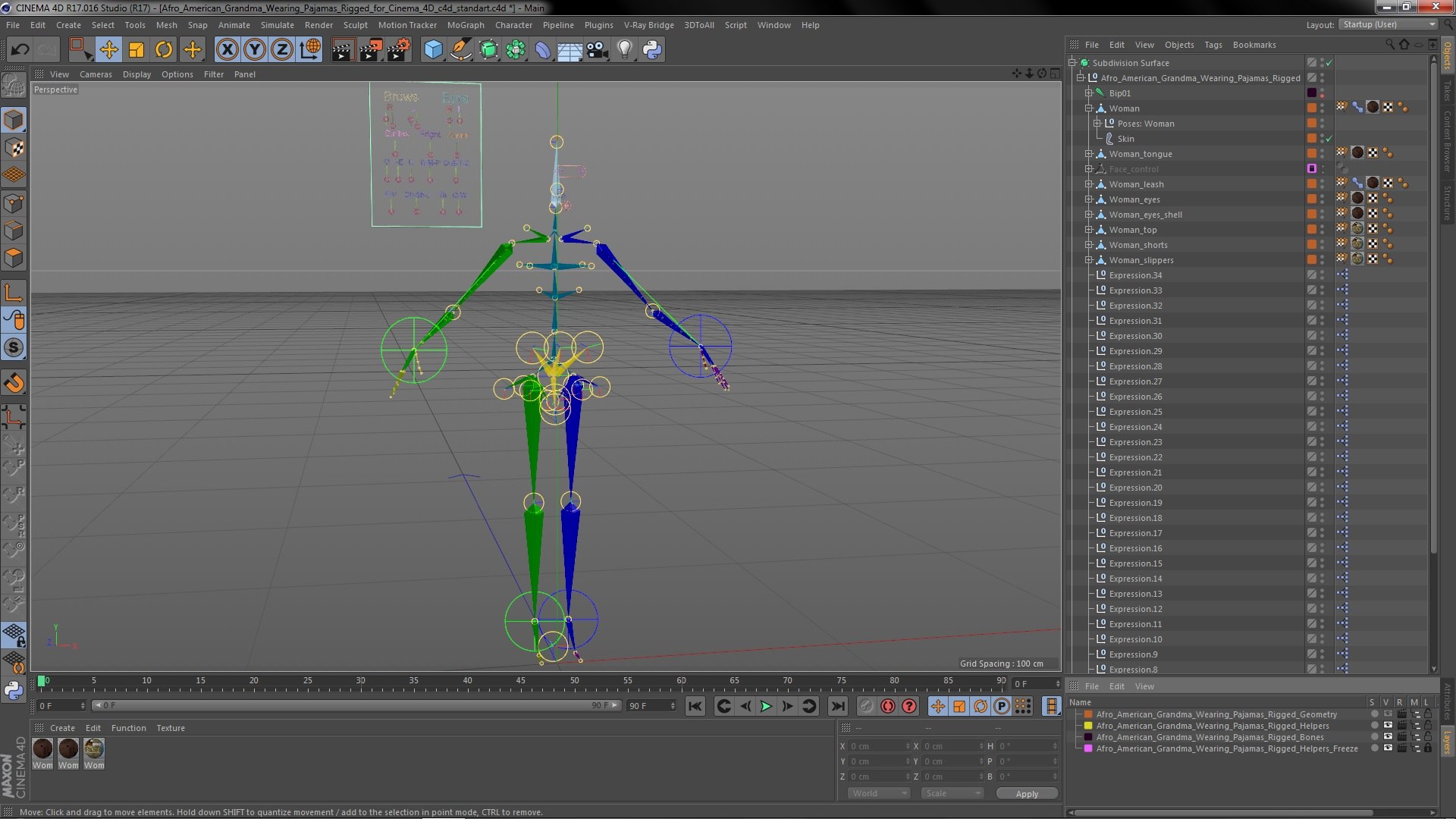Open viewport Cameras menu

(x=96, y=74)
